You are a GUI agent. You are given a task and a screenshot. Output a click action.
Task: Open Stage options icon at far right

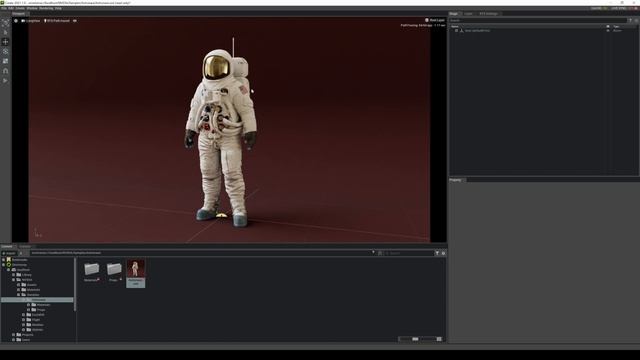tap(636, 20)
